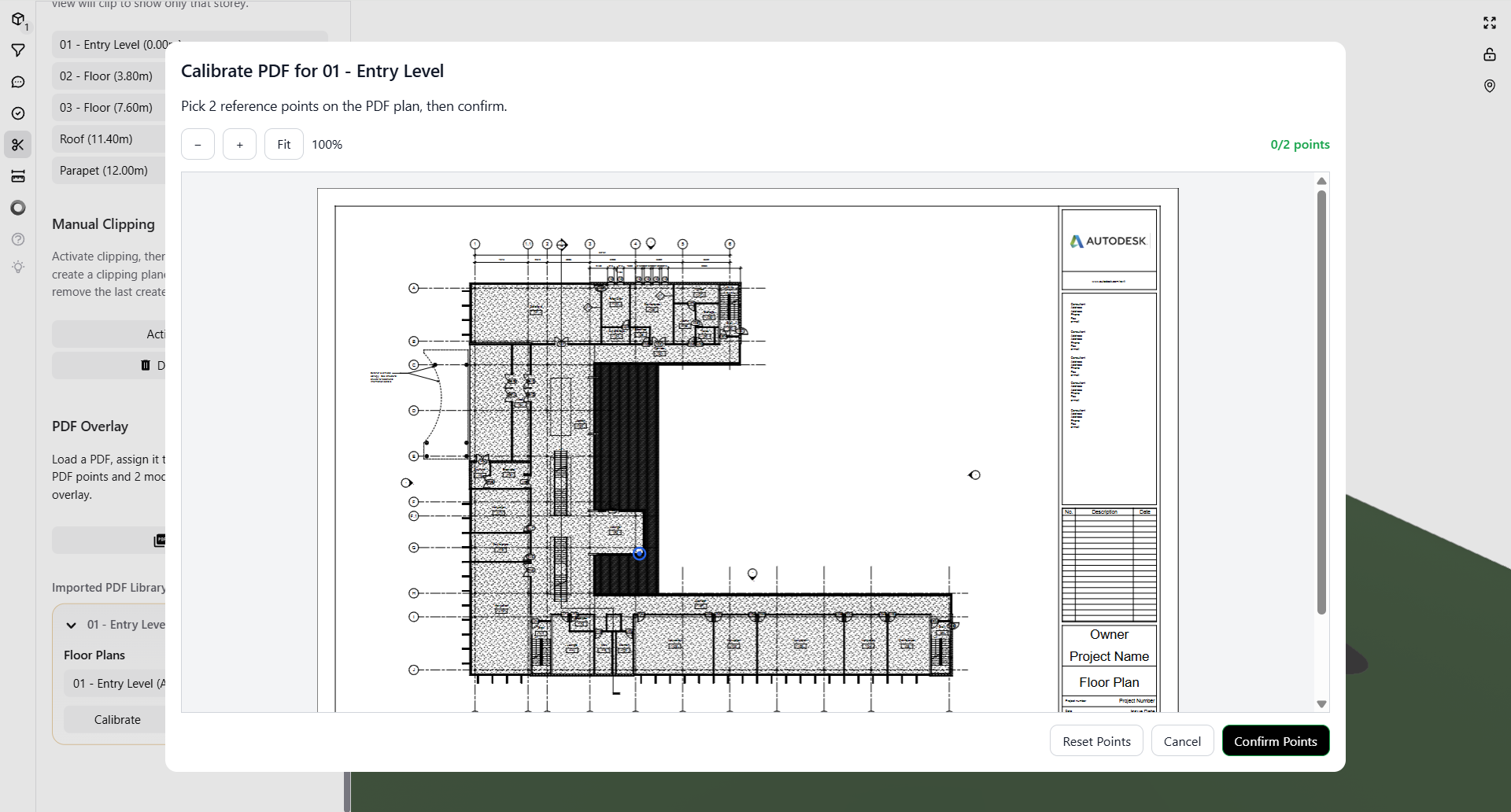The image size is (1511, 812).
Task: Cancel the PDF calibration dialog
Action: click(1182, 741)
